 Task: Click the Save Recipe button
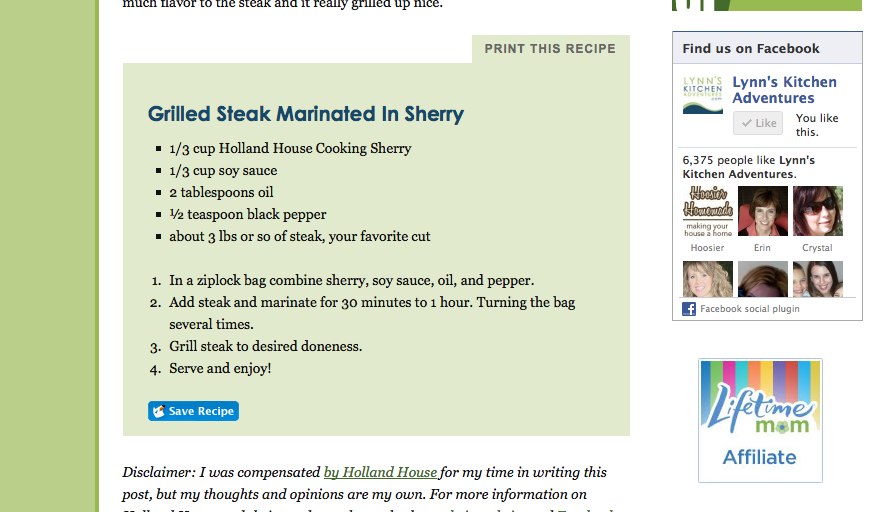[x=193, y=411]
